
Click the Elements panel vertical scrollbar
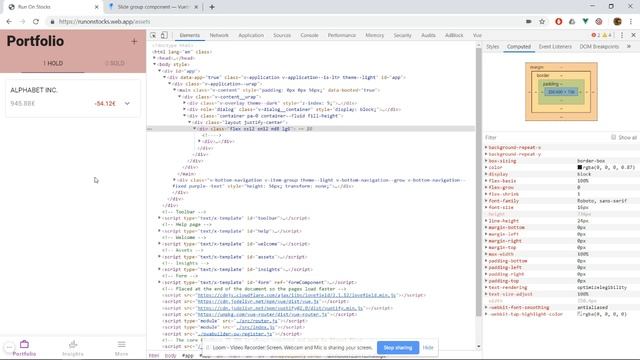click(x=478, y=182)
